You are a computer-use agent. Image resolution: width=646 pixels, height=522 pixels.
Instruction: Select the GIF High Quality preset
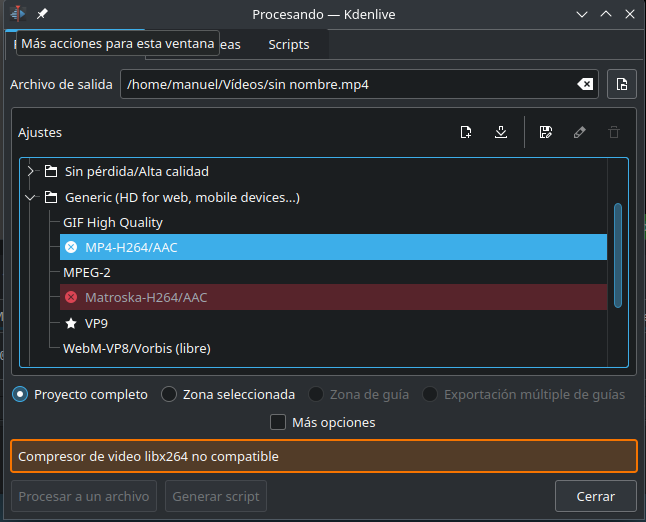(x=113, y=223)
